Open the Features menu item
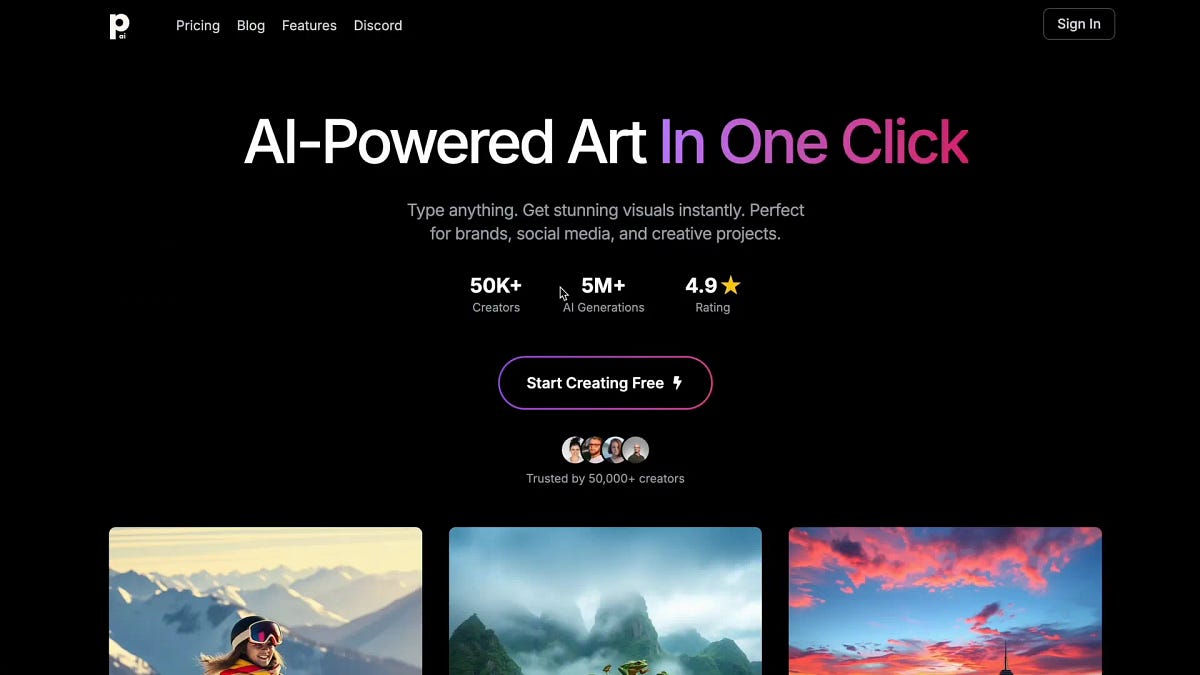The height and width of the screenshot is (675, 1200). pyautogui.click(x=309, y=25)
